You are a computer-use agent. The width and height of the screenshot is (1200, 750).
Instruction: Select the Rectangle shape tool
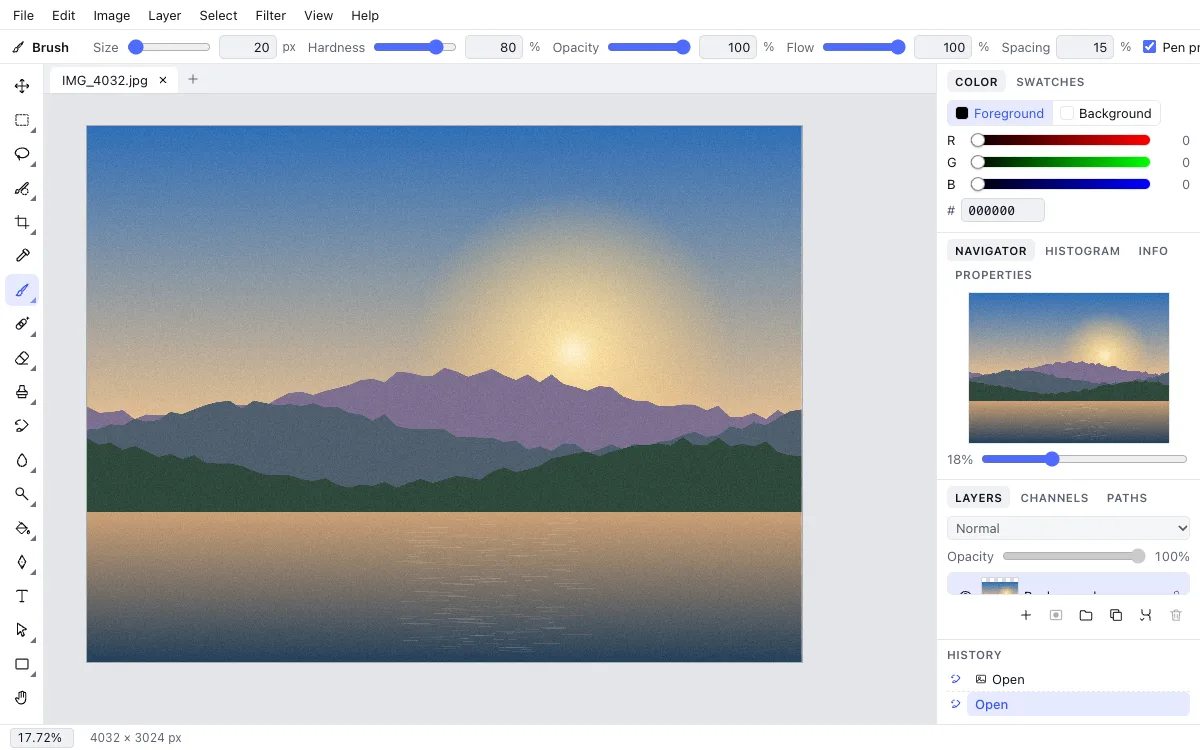[x=22, y=664]
